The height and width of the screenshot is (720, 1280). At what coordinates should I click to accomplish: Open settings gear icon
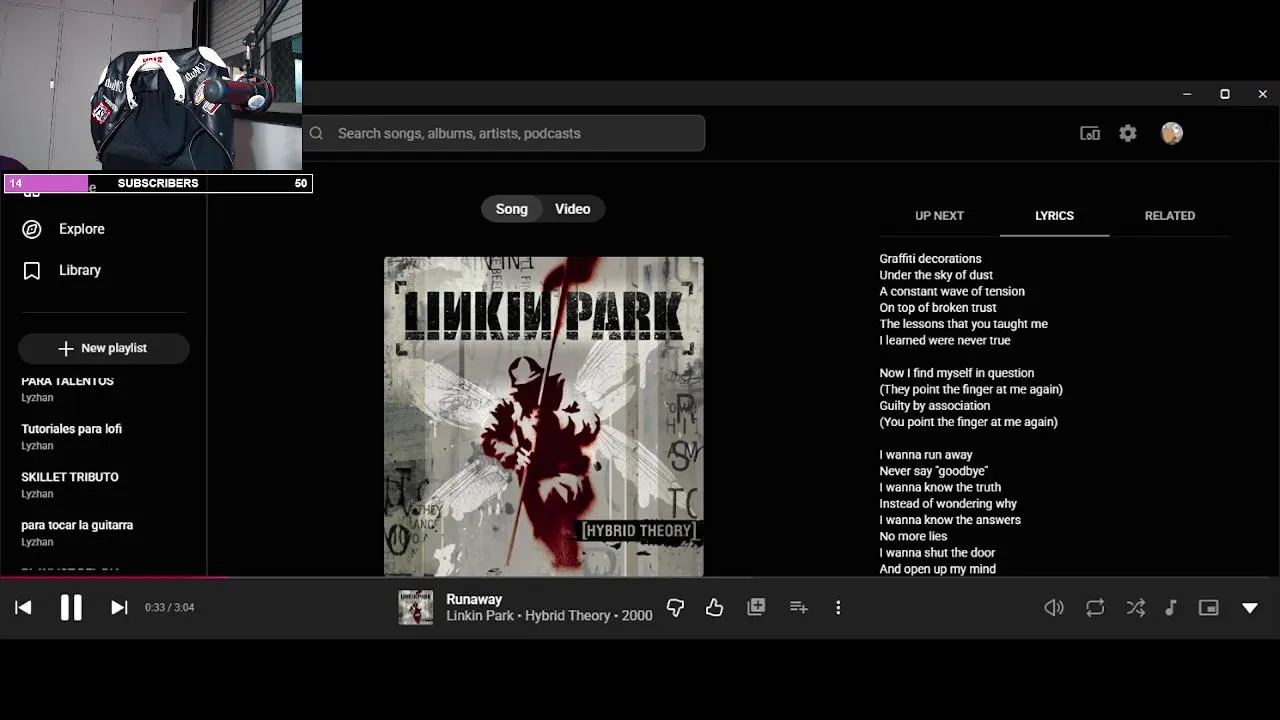coord(1128,133)
